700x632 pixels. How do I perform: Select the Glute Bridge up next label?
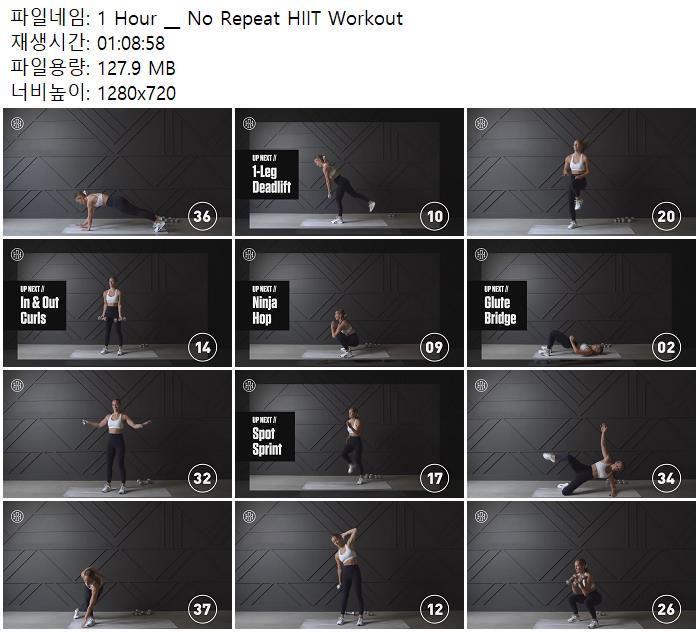coord(498,305)
